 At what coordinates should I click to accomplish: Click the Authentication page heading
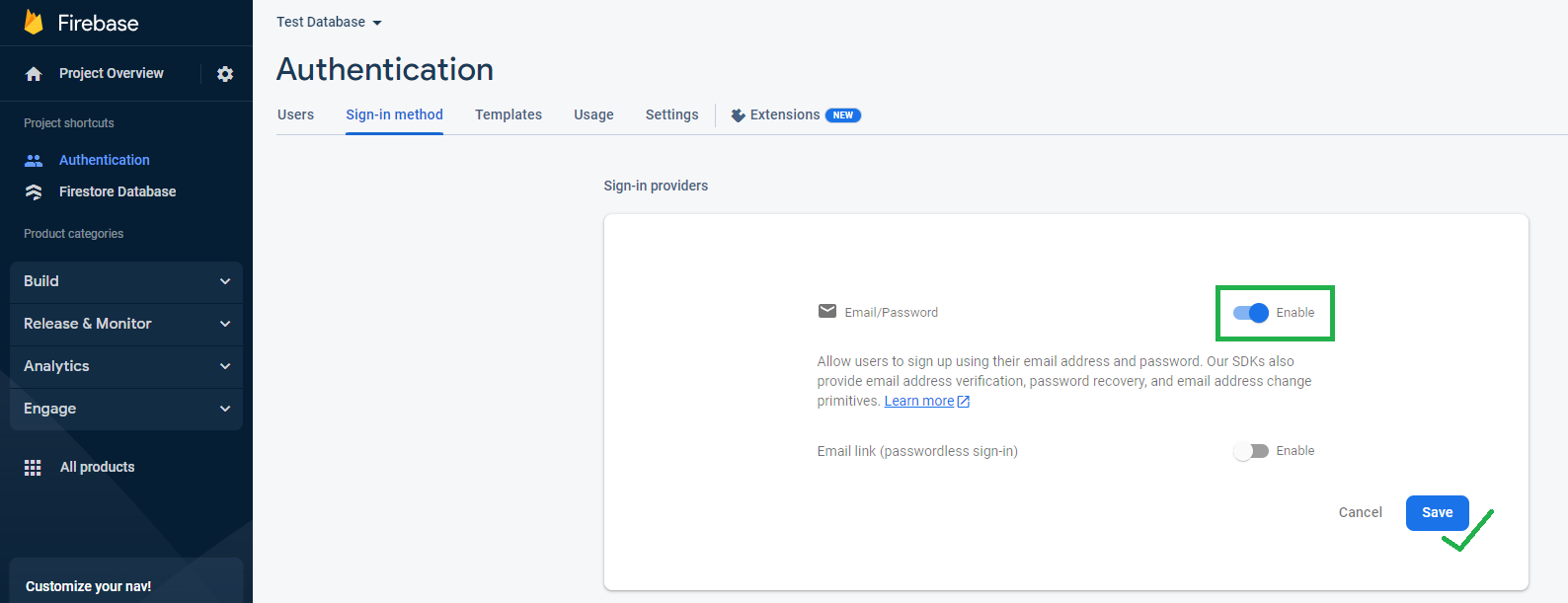pos(385,69)
